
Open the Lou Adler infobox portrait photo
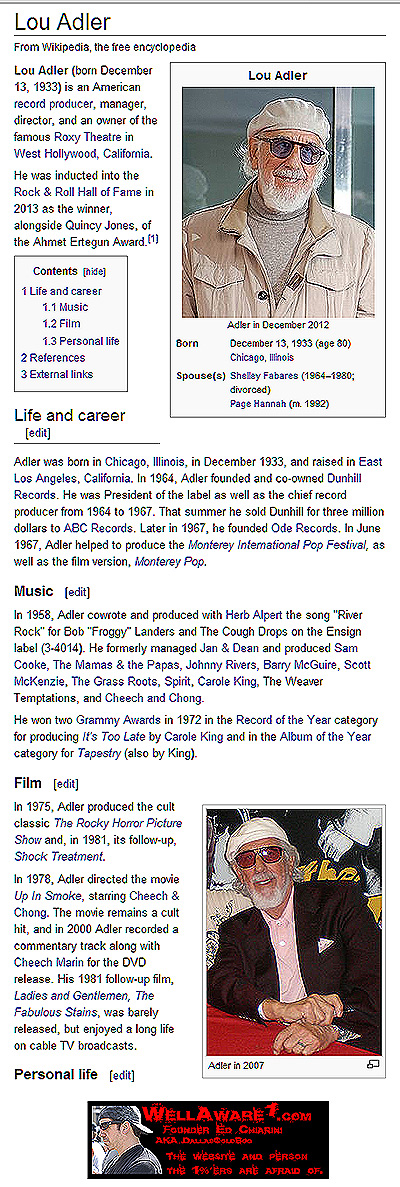pyautogui.click(x=278, y=202)
